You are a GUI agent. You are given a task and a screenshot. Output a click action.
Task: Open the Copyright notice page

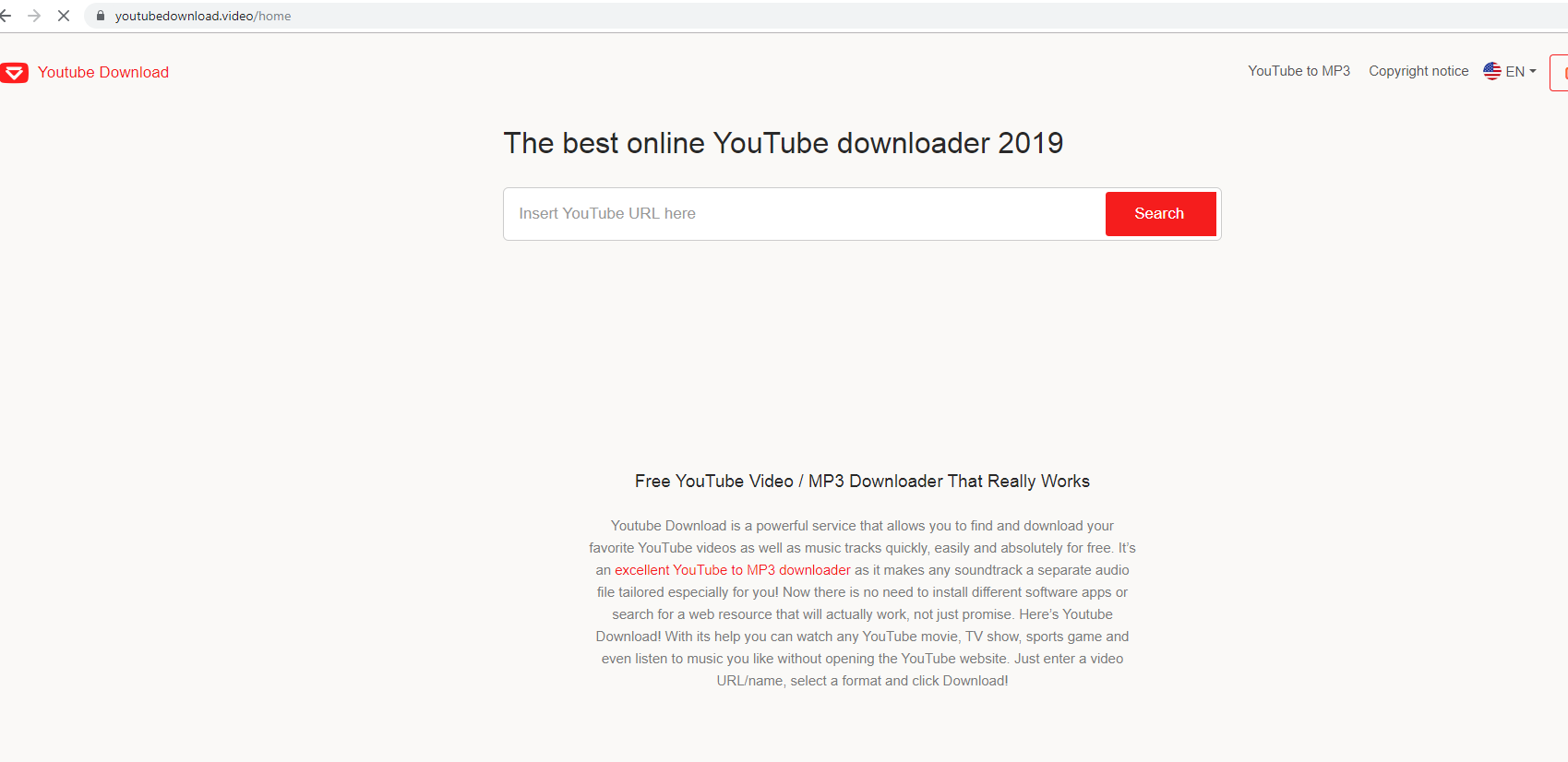pos(1418,71)
